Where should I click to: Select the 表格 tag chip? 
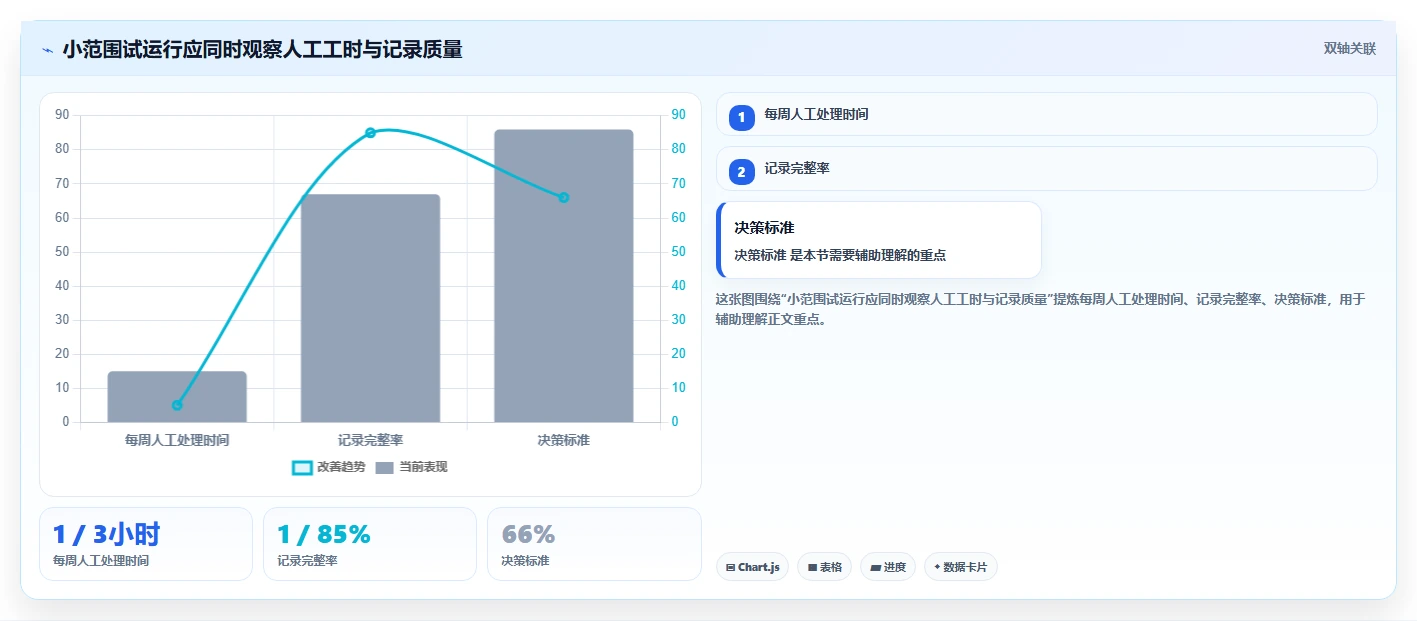click(x=825, y=567)
